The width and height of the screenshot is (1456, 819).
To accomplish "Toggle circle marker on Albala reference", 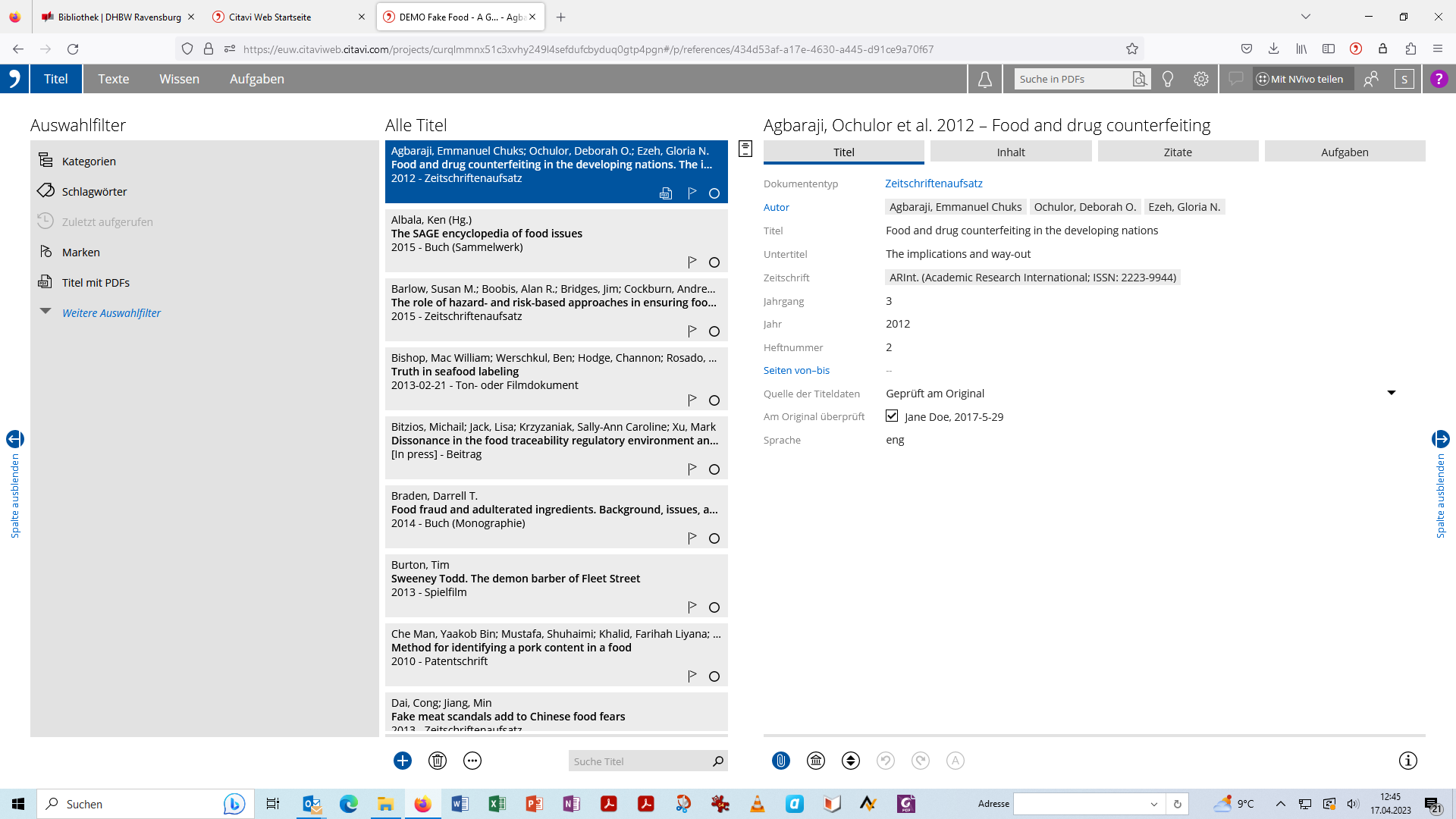I will [x=714, y=262].
